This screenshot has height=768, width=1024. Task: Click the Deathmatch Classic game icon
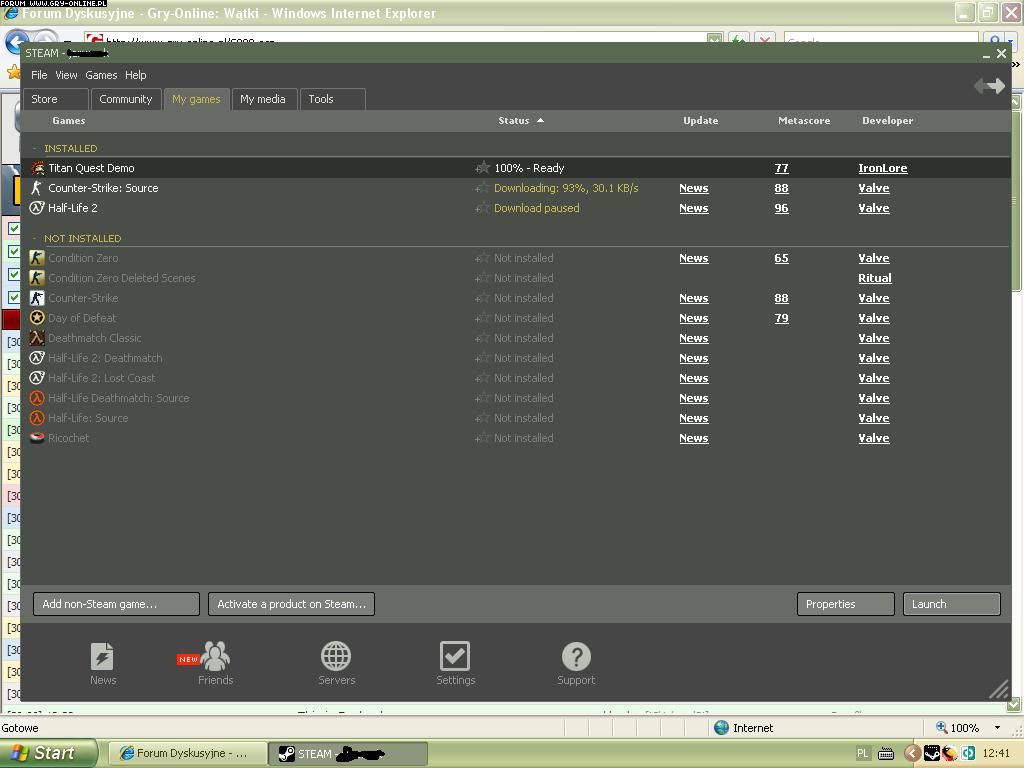click(37, 338)
